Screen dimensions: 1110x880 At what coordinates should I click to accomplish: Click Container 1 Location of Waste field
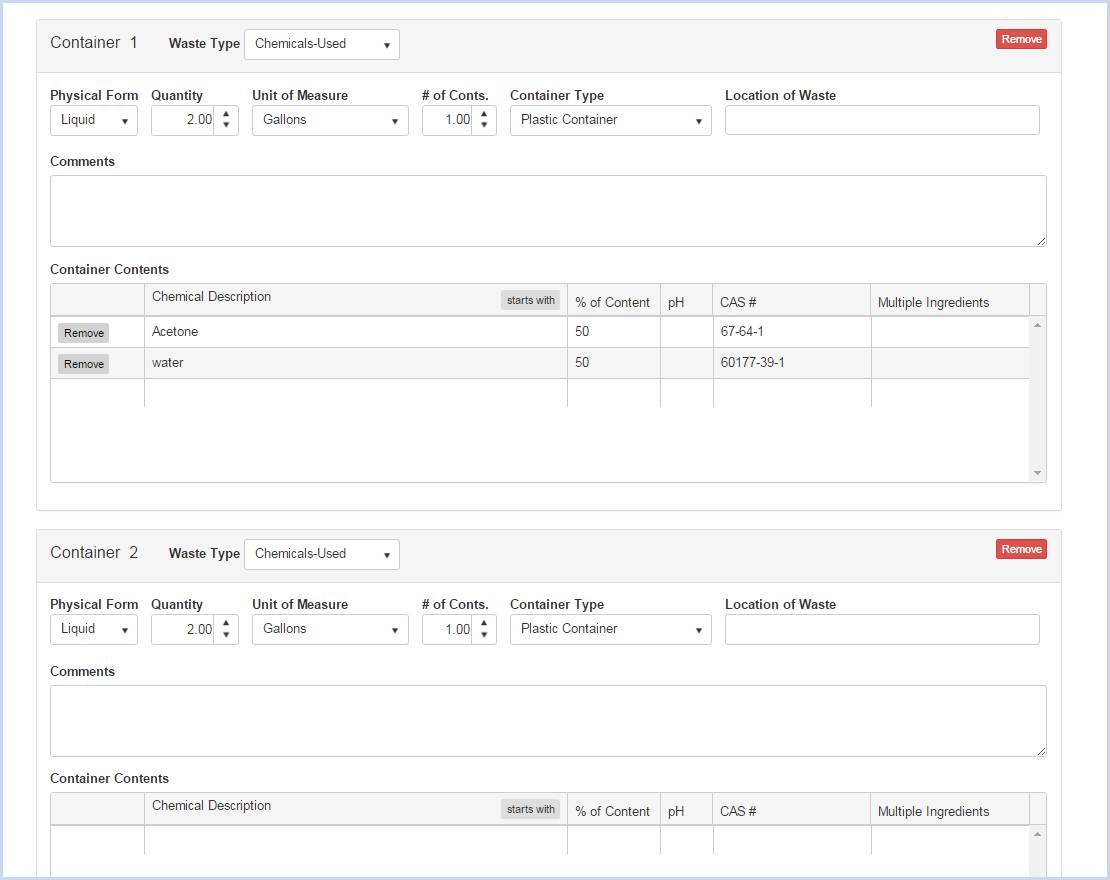[881, 120]
